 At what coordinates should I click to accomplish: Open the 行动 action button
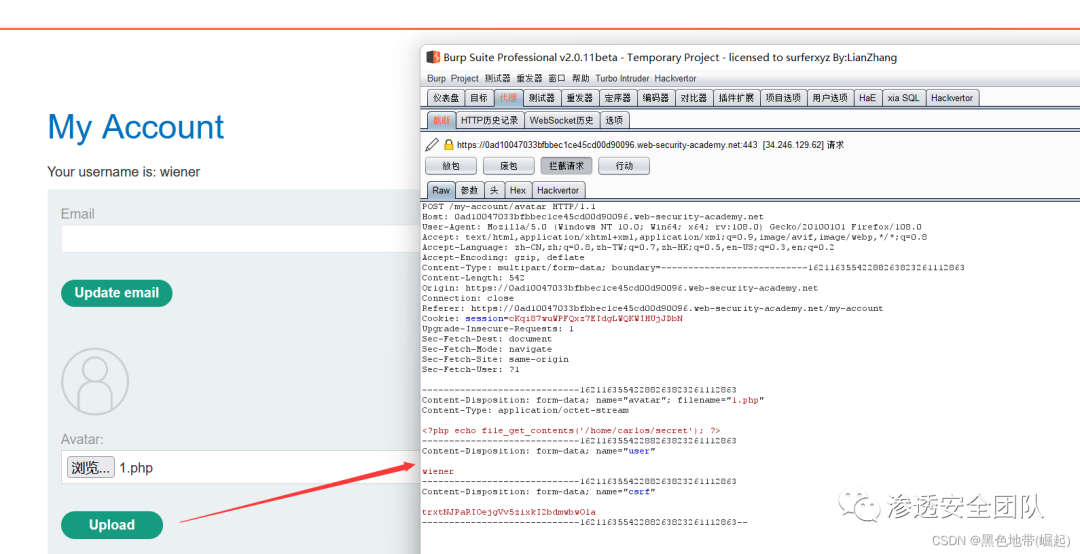624,166
